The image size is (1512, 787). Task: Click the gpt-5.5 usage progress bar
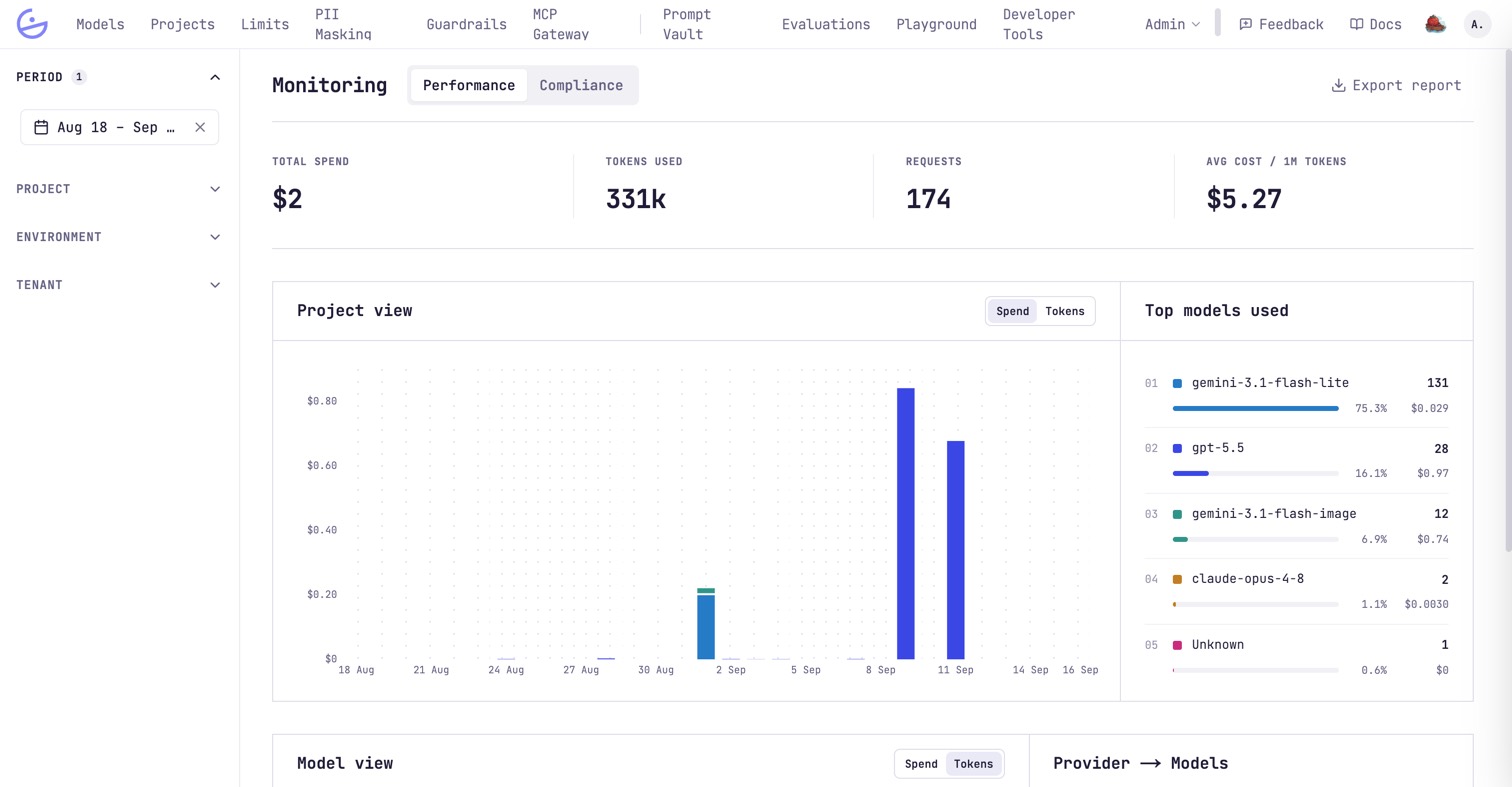pos(1255,473)
